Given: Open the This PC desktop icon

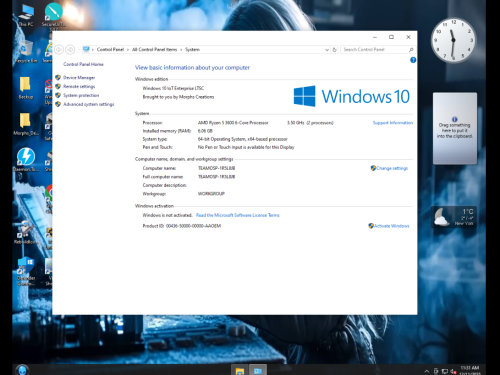Looking at the screenshot, I should 26,15.
